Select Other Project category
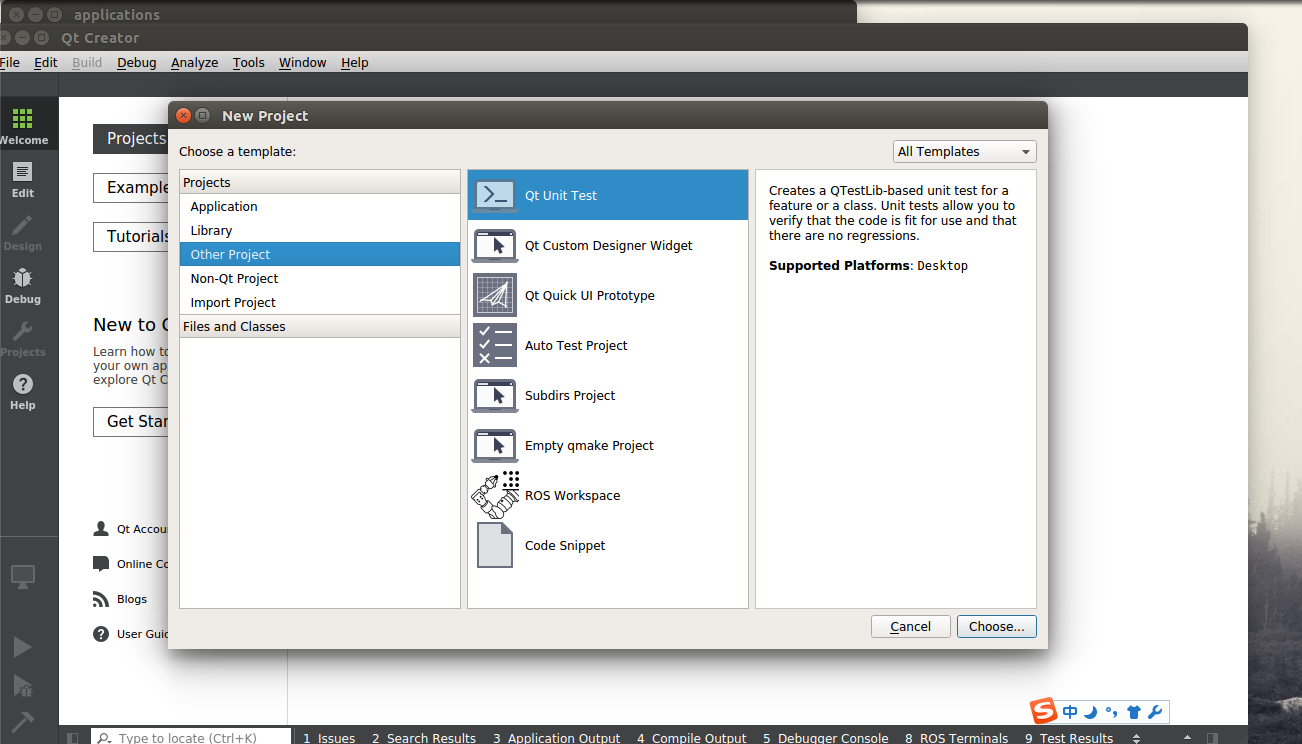This screenshot has height=744, width=1302. point(320,254)
